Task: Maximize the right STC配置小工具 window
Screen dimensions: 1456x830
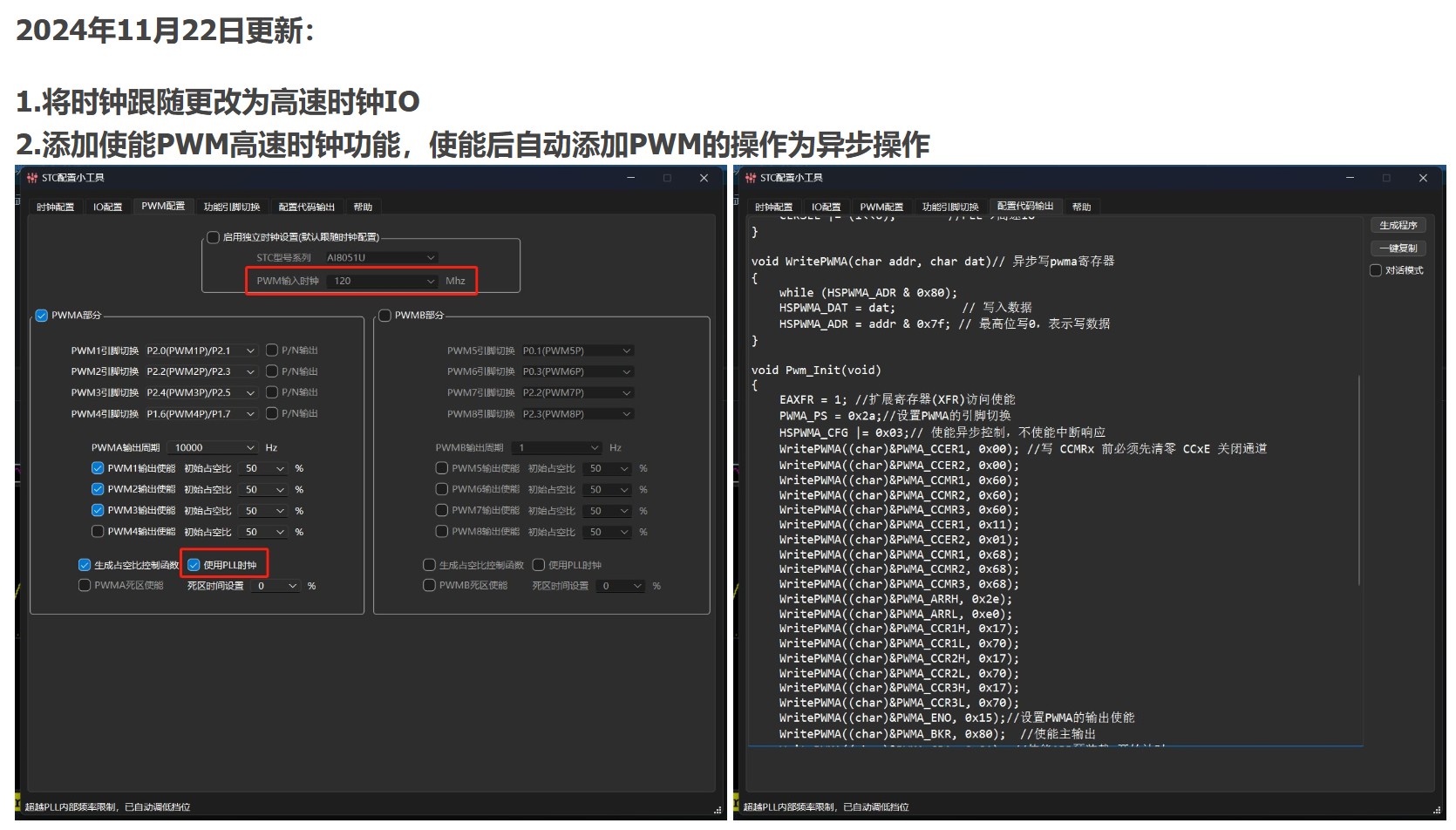Action: click(x=1386, y=178)
